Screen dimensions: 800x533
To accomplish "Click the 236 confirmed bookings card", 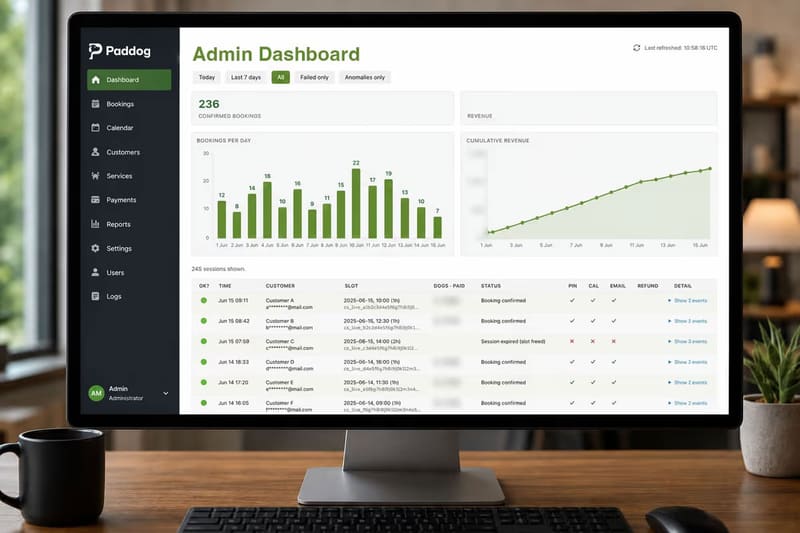I will point(322,108).
